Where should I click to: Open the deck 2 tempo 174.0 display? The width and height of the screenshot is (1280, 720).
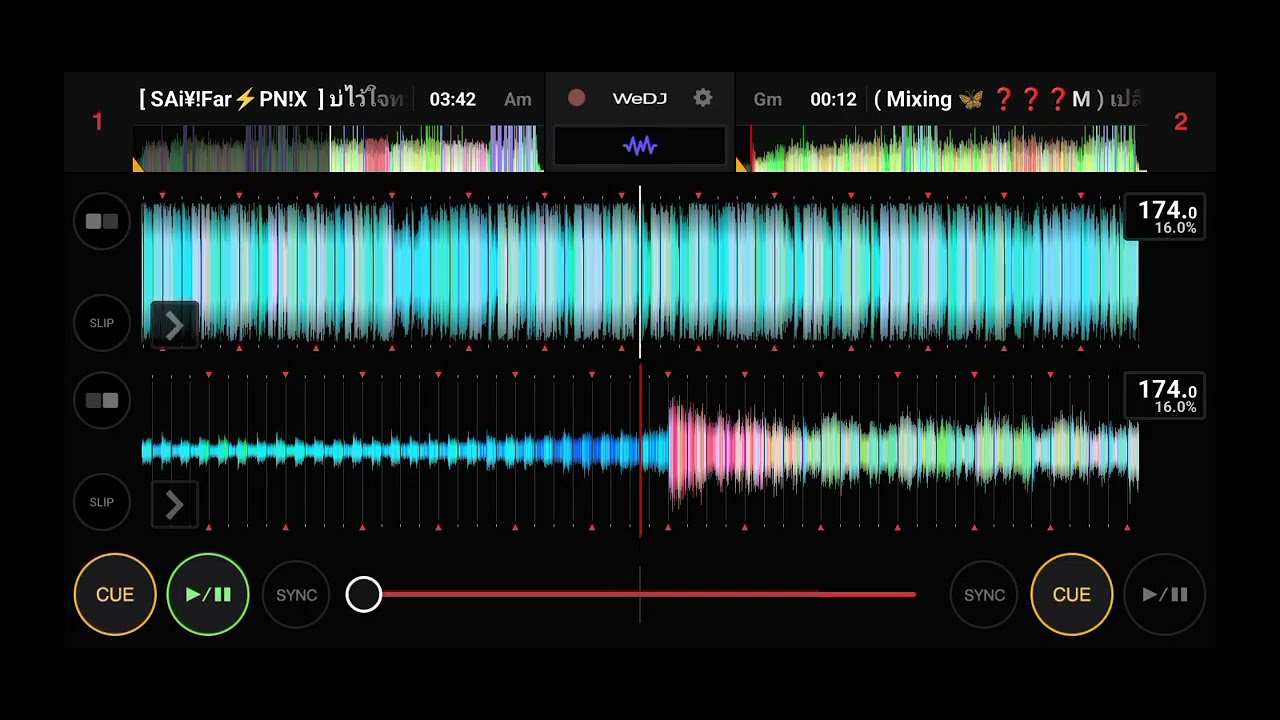(x=1165, y=396)
